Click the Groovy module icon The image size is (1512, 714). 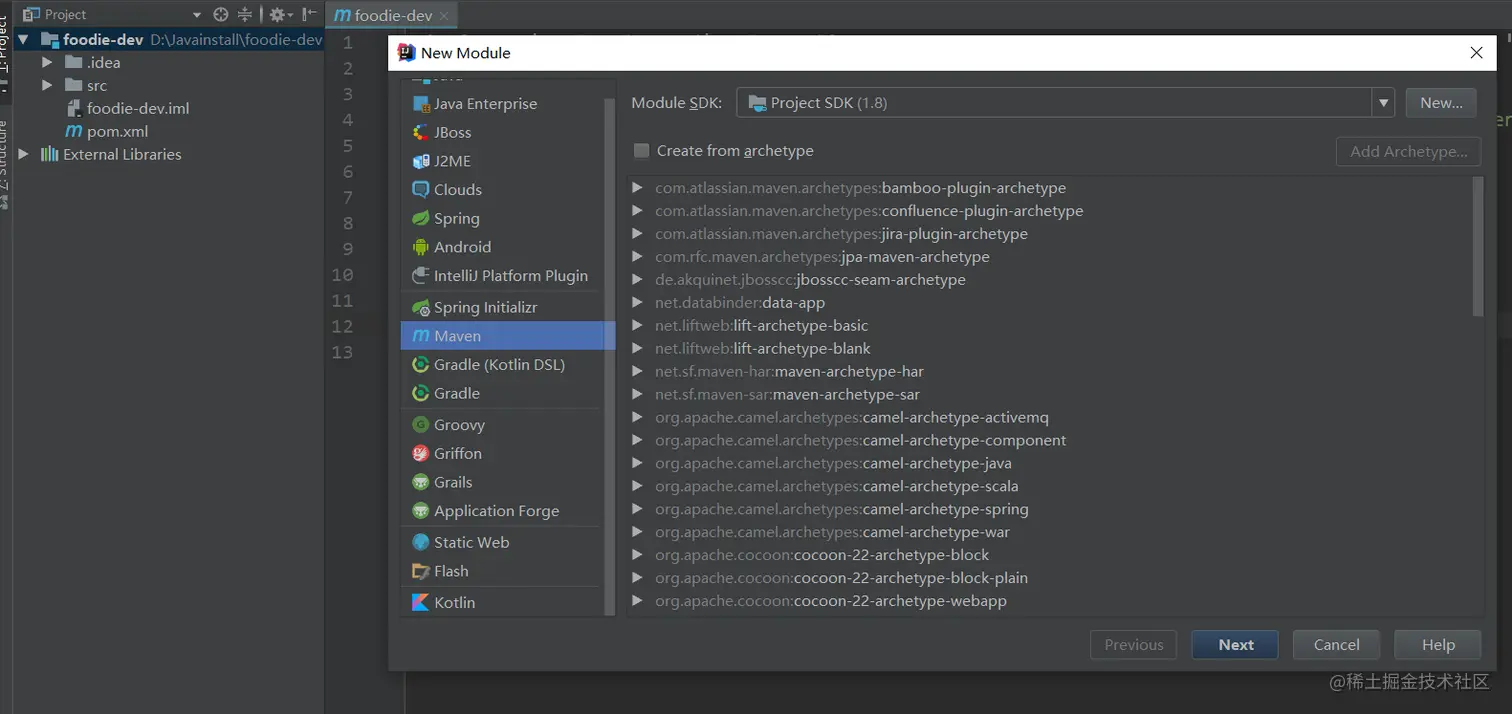(x=420, y=425)
